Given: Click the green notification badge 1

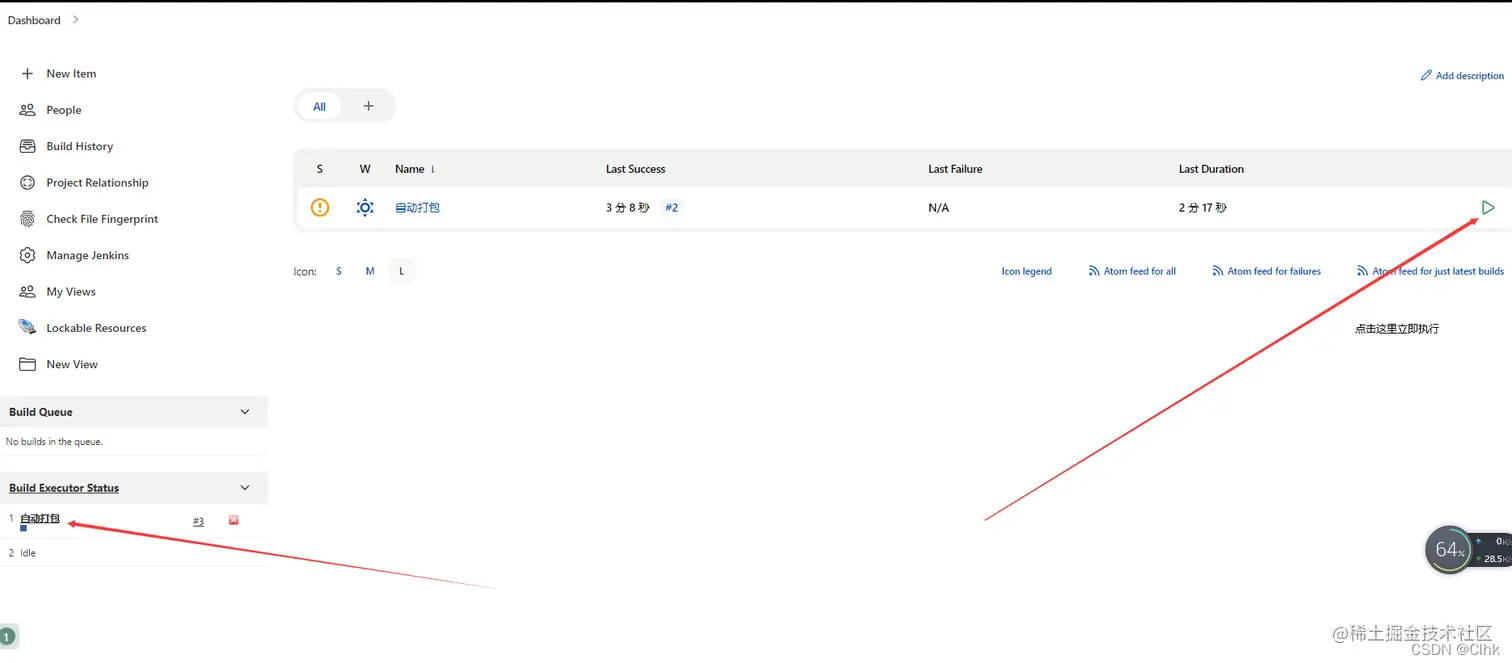Looking at the screenshot, I should click(x=7, y=636).
